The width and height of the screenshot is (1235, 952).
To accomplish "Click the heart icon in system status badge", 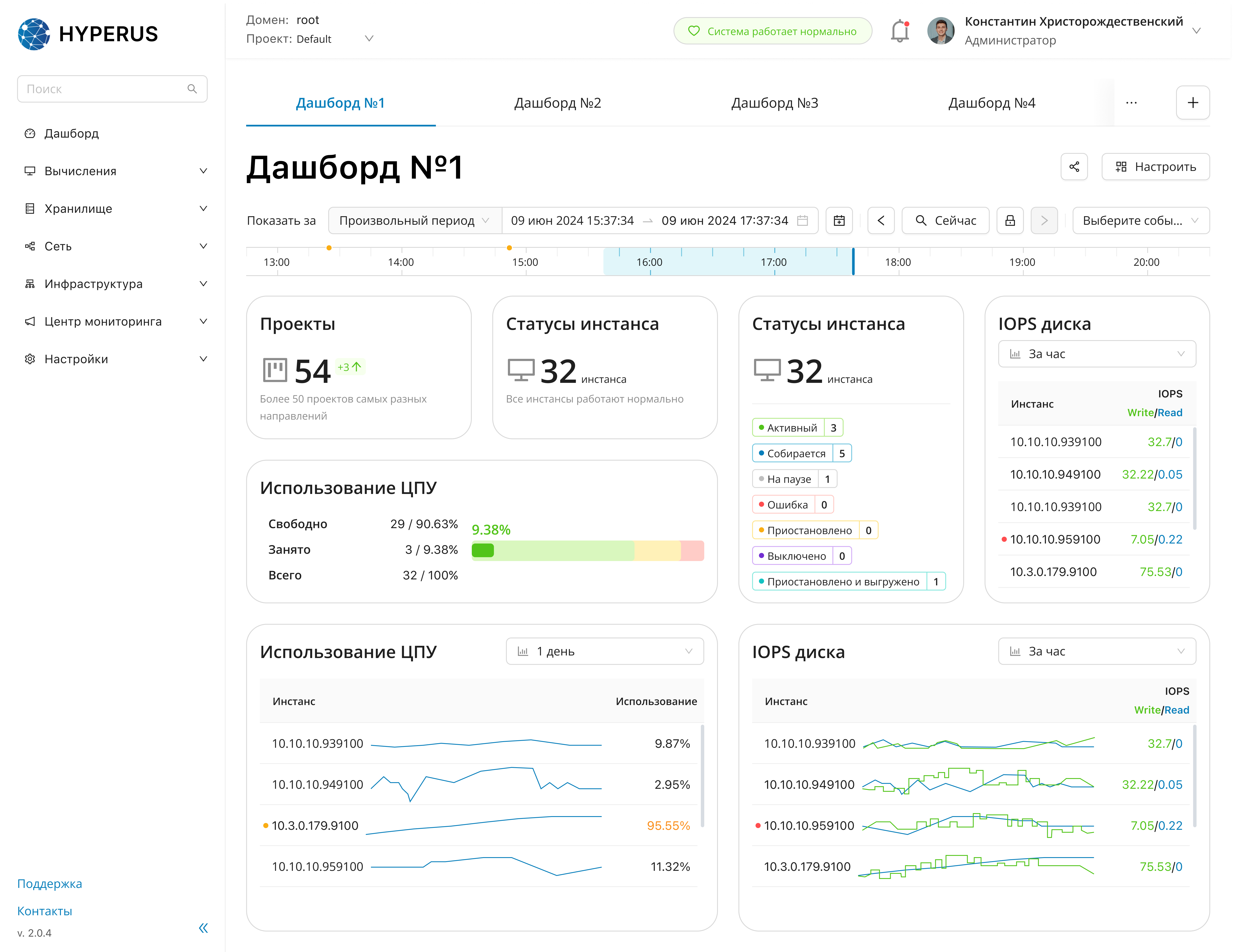I will coord(694,31).
